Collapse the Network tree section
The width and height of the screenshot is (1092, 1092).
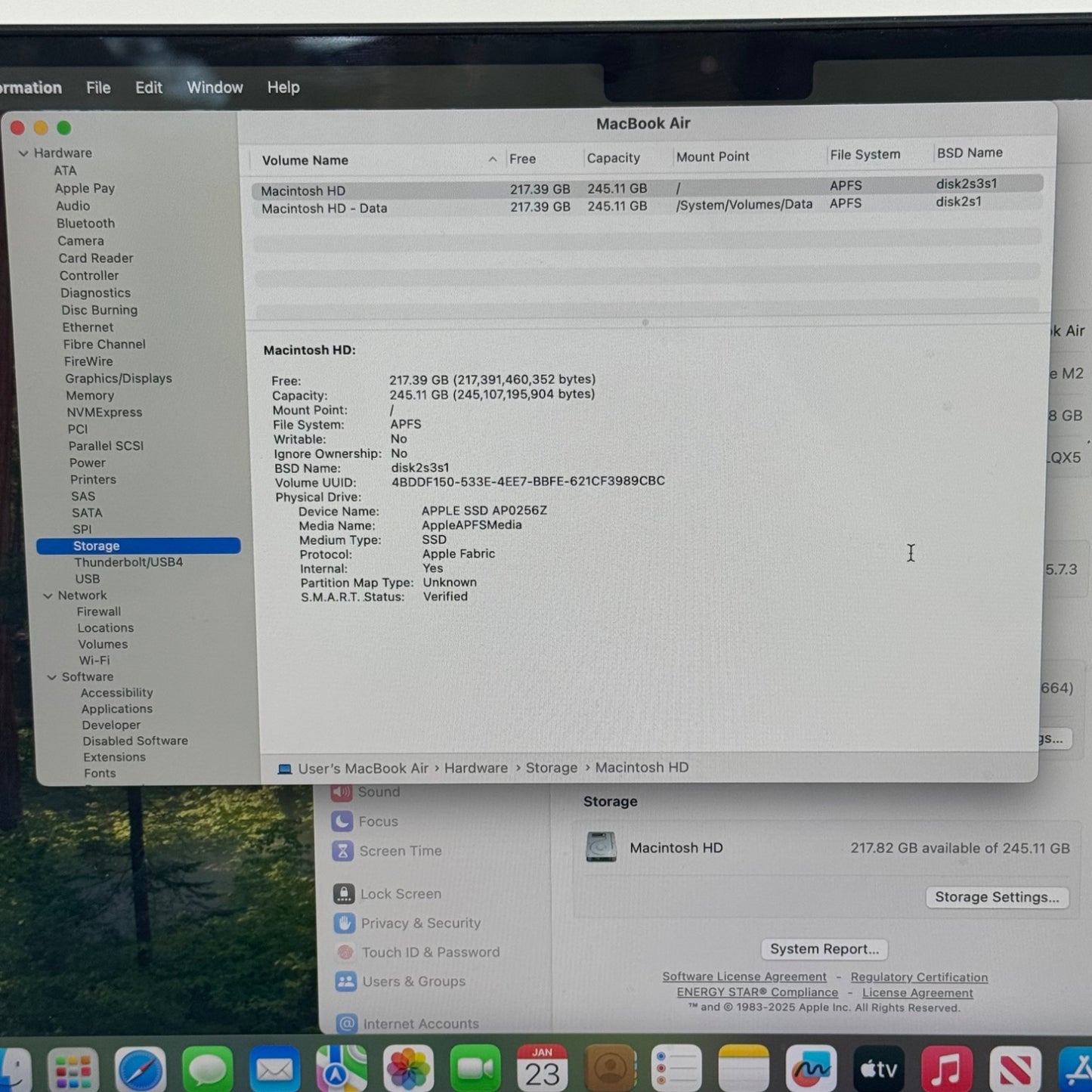click(48, 595)
